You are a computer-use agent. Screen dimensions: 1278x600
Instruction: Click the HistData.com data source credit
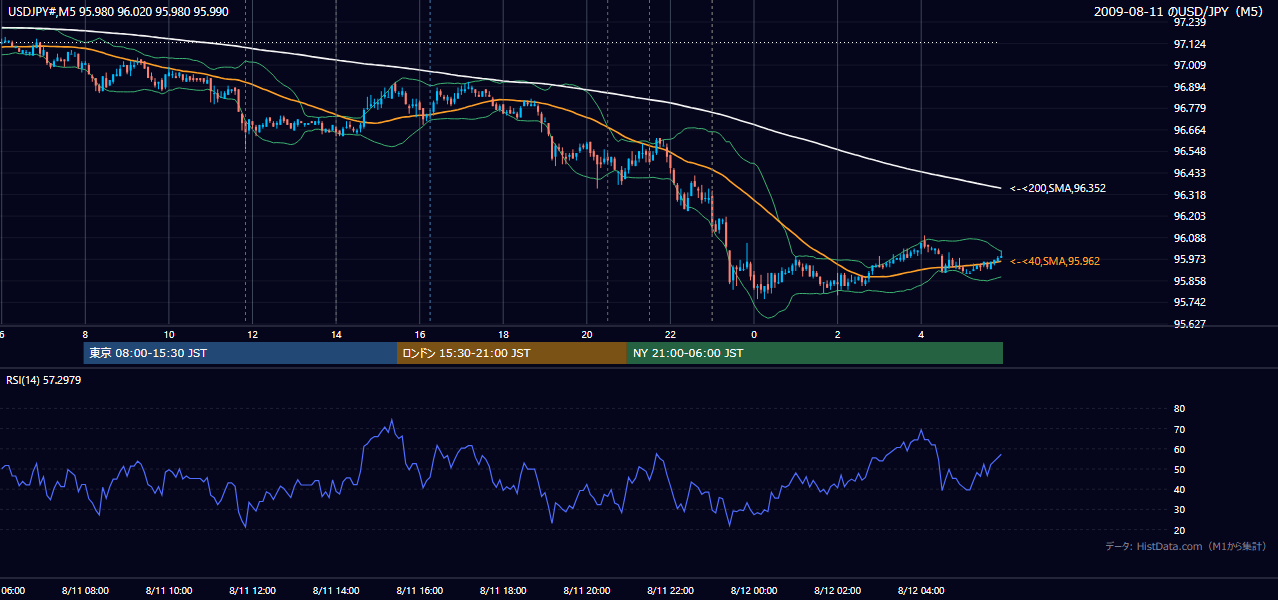coord(1185,546)
